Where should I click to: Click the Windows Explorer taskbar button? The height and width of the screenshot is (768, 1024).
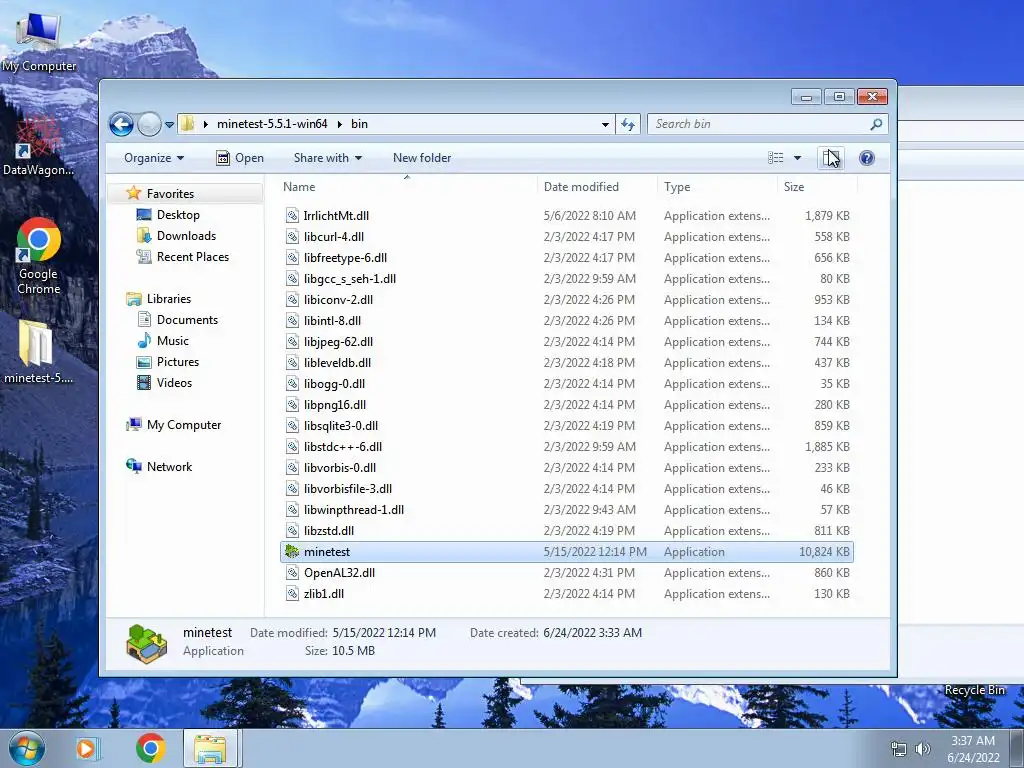211,748
